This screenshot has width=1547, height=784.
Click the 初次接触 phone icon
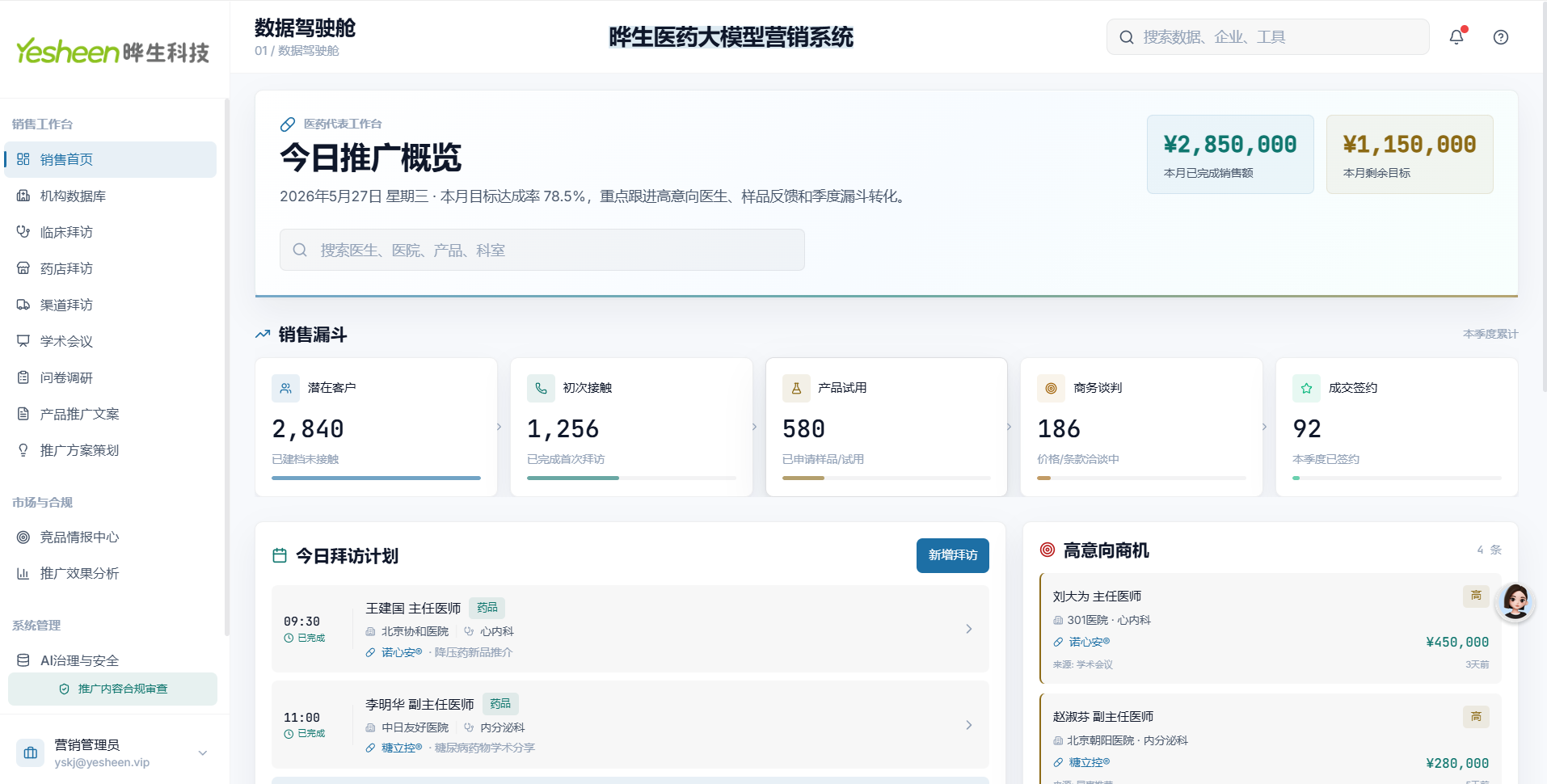click(541, 388)
